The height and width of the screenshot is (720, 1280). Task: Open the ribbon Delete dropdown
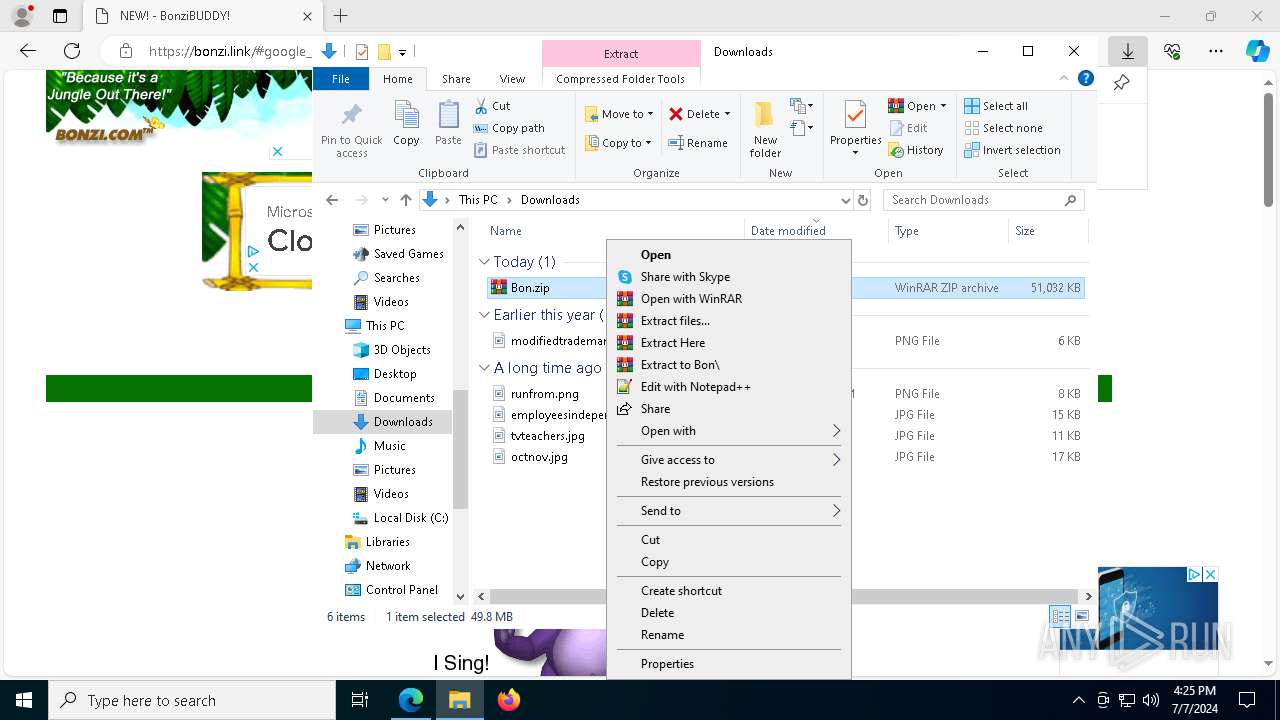[x=699, y=114]
